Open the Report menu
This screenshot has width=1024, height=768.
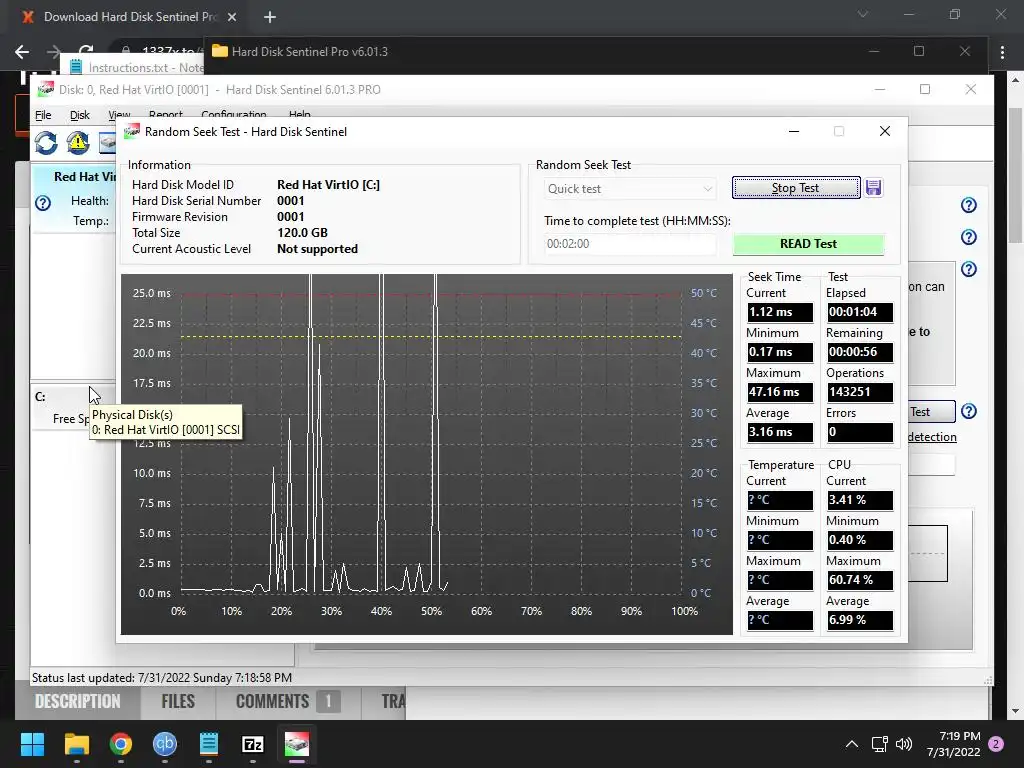[x=165, y=114]
